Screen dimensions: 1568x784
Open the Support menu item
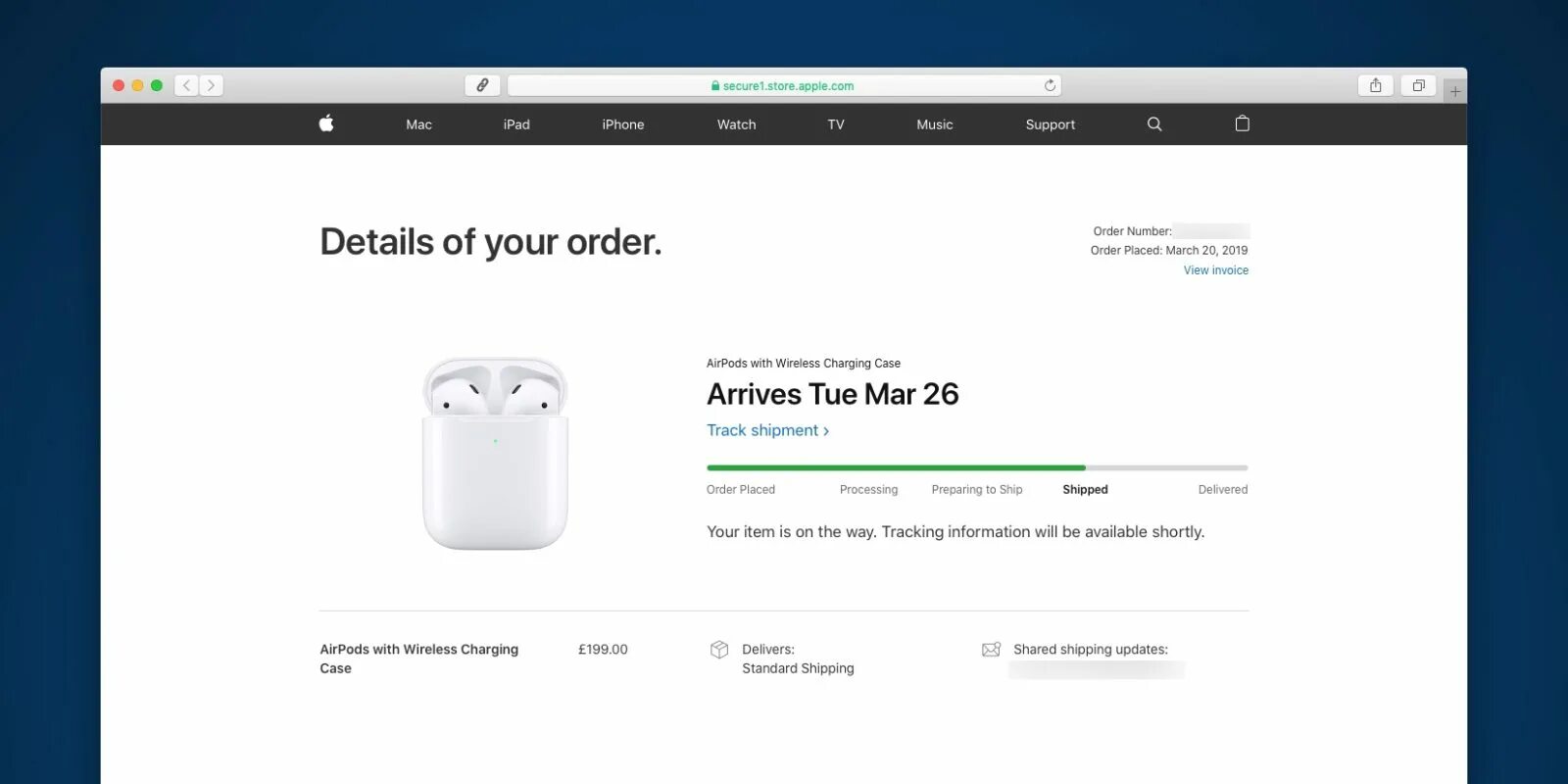[1051, 124]
